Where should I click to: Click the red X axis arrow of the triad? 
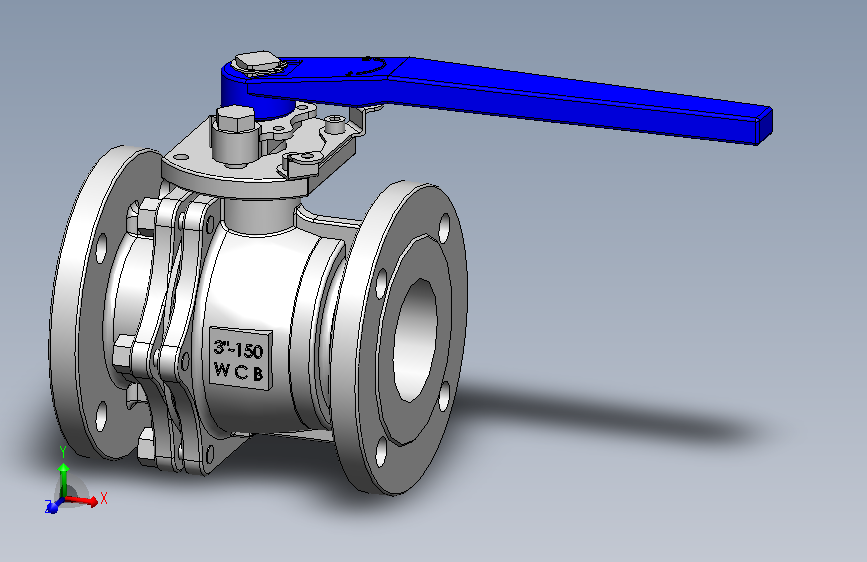(83, 501)
